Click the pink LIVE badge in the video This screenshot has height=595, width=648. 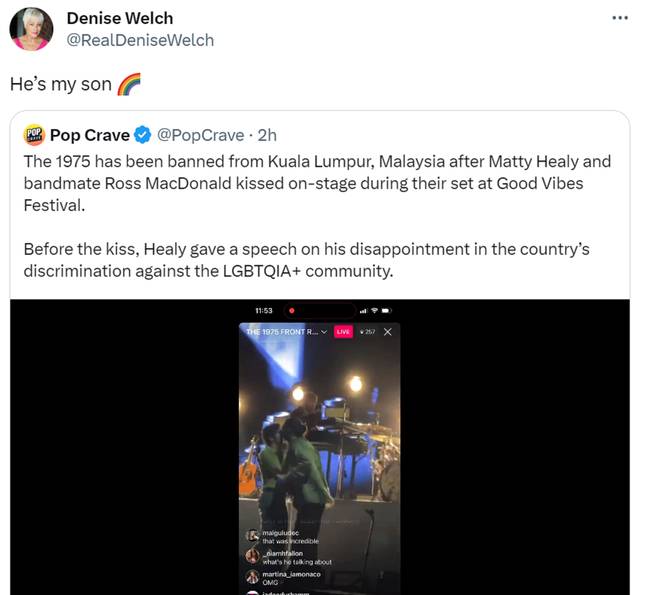click(x=343, y=332)
